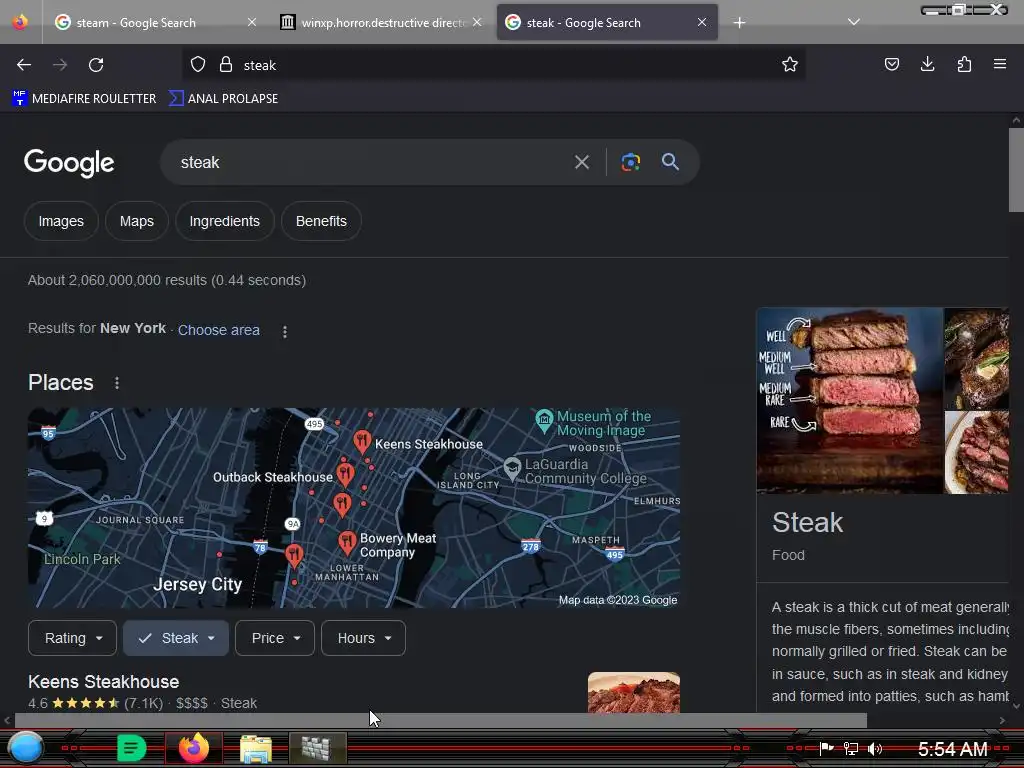The image size is (1024, 768).
Task: Open Images search filter
Action: pyautogui.click(x=61, y=221)
